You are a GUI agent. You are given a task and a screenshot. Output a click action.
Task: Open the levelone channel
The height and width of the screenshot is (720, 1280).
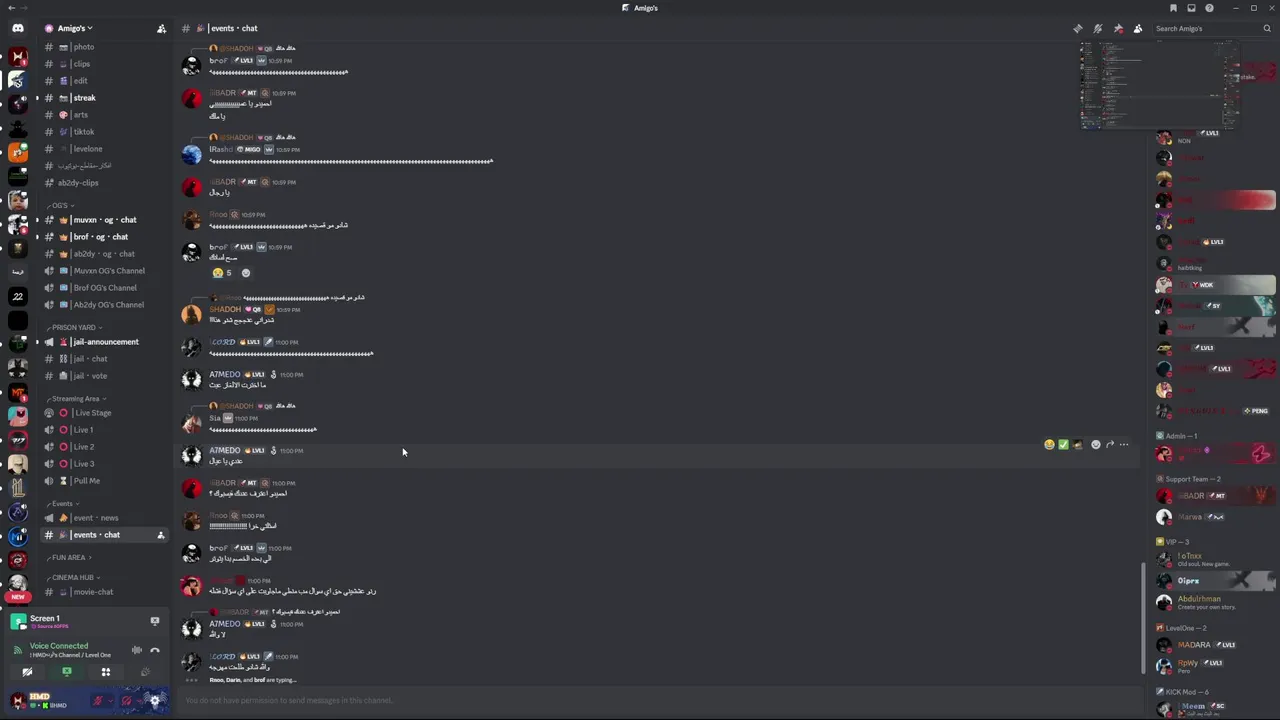(106, 149)
